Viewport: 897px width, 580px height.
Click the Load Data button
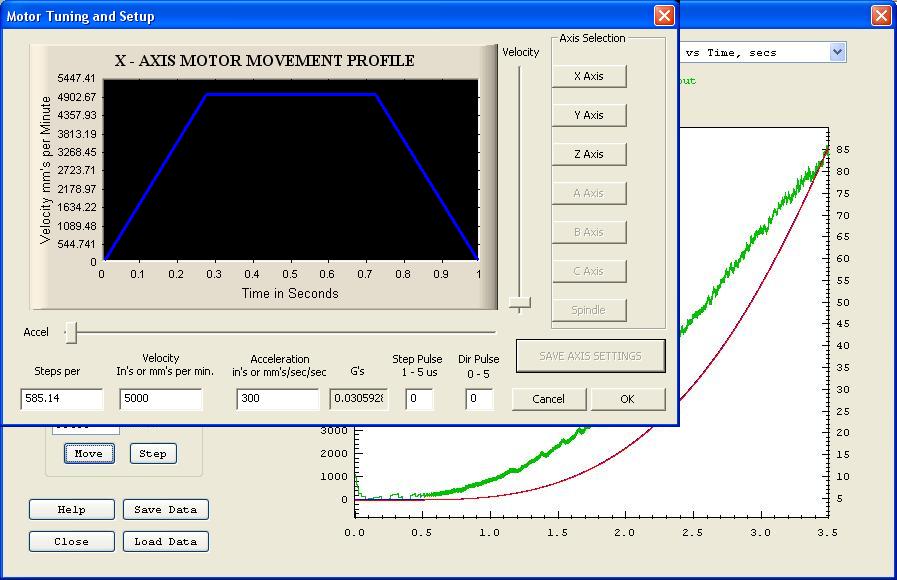(166, 542)
